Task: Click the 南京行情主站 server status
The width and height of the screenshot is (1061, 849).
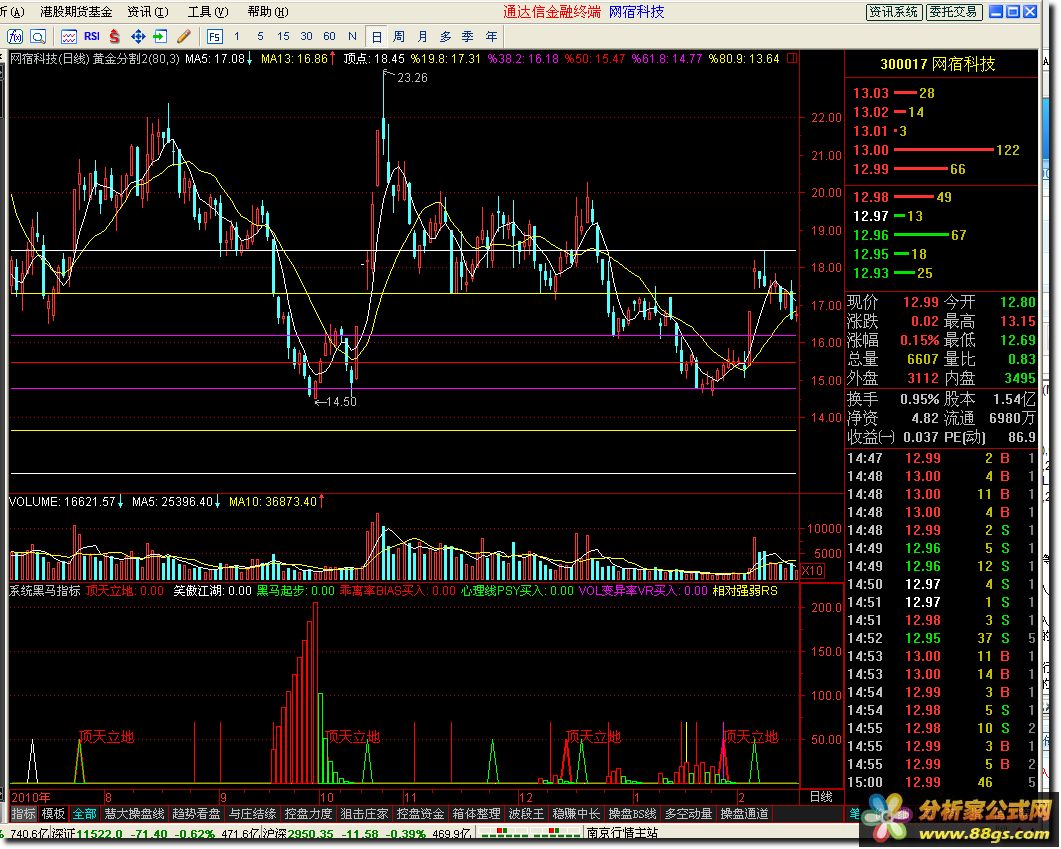Action: 623,833
